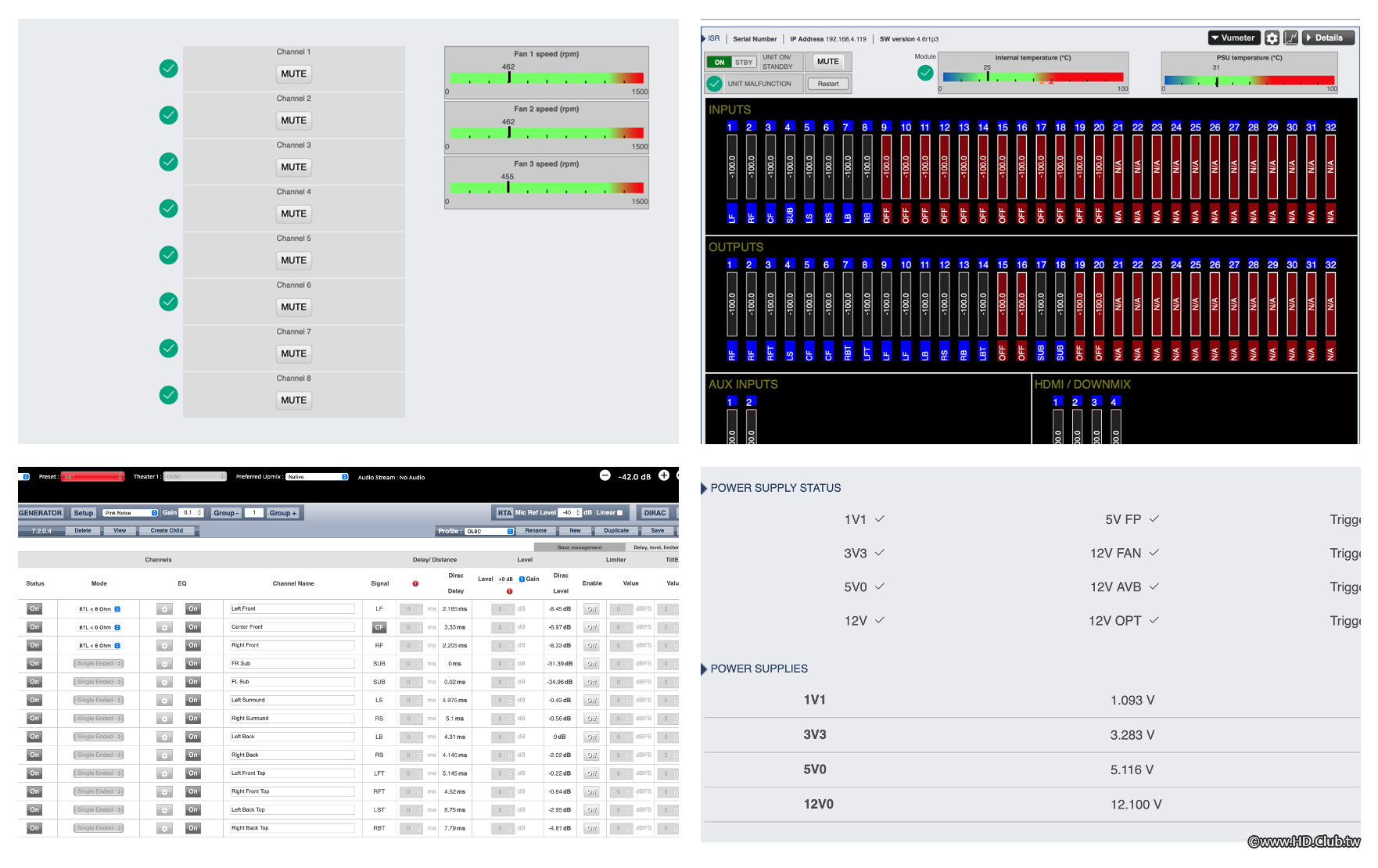Open the RTA section
This screenshot has height=868, width=1378.
(x=504, y=513)
